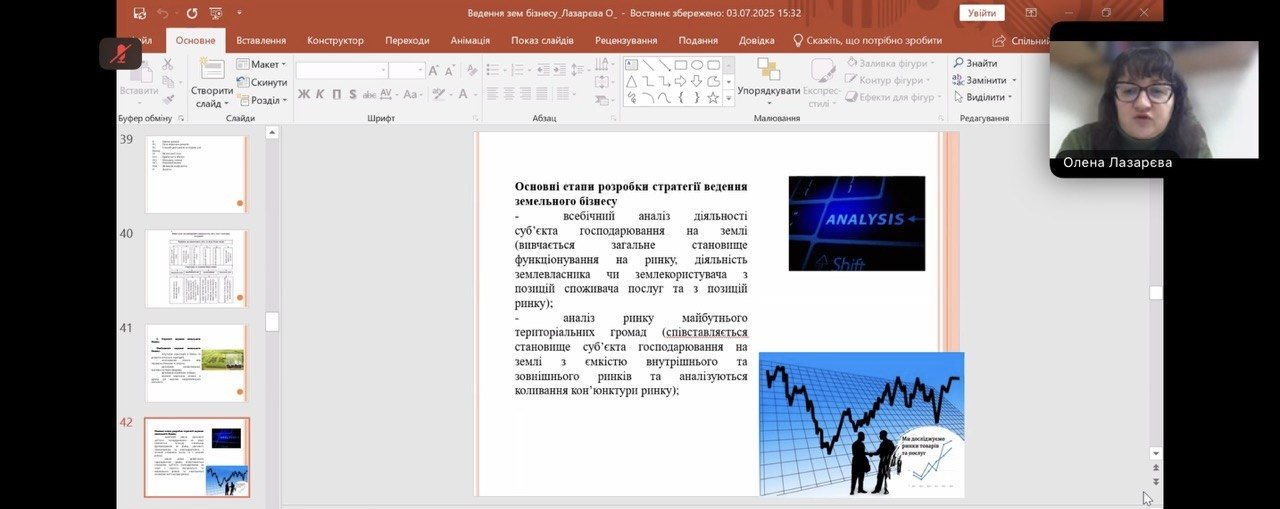Click the Знайти find button

coord(975,63)
